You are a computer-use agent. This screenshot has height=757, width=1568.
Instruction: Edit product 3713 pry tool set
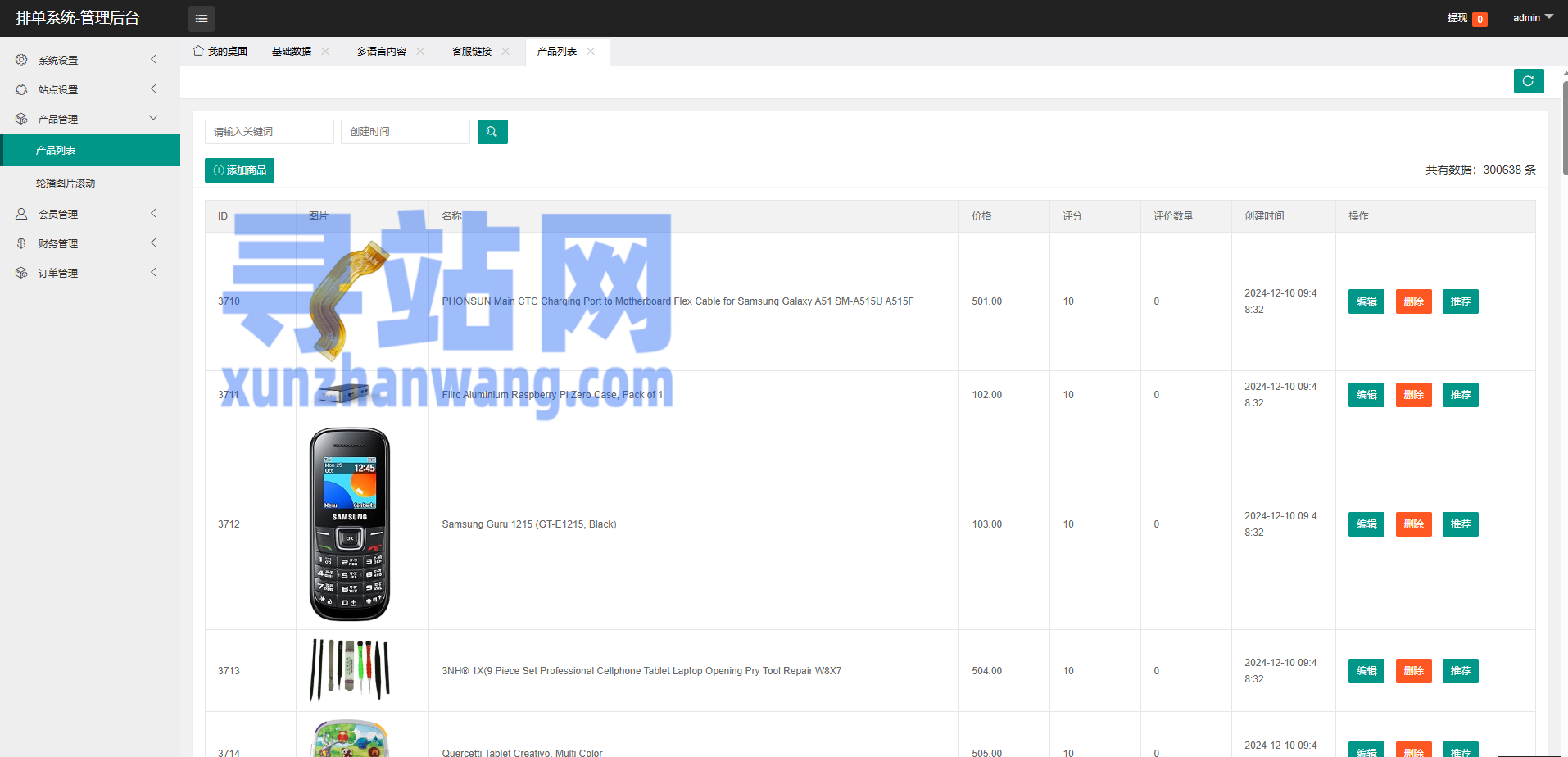(x=1366, y=671)
